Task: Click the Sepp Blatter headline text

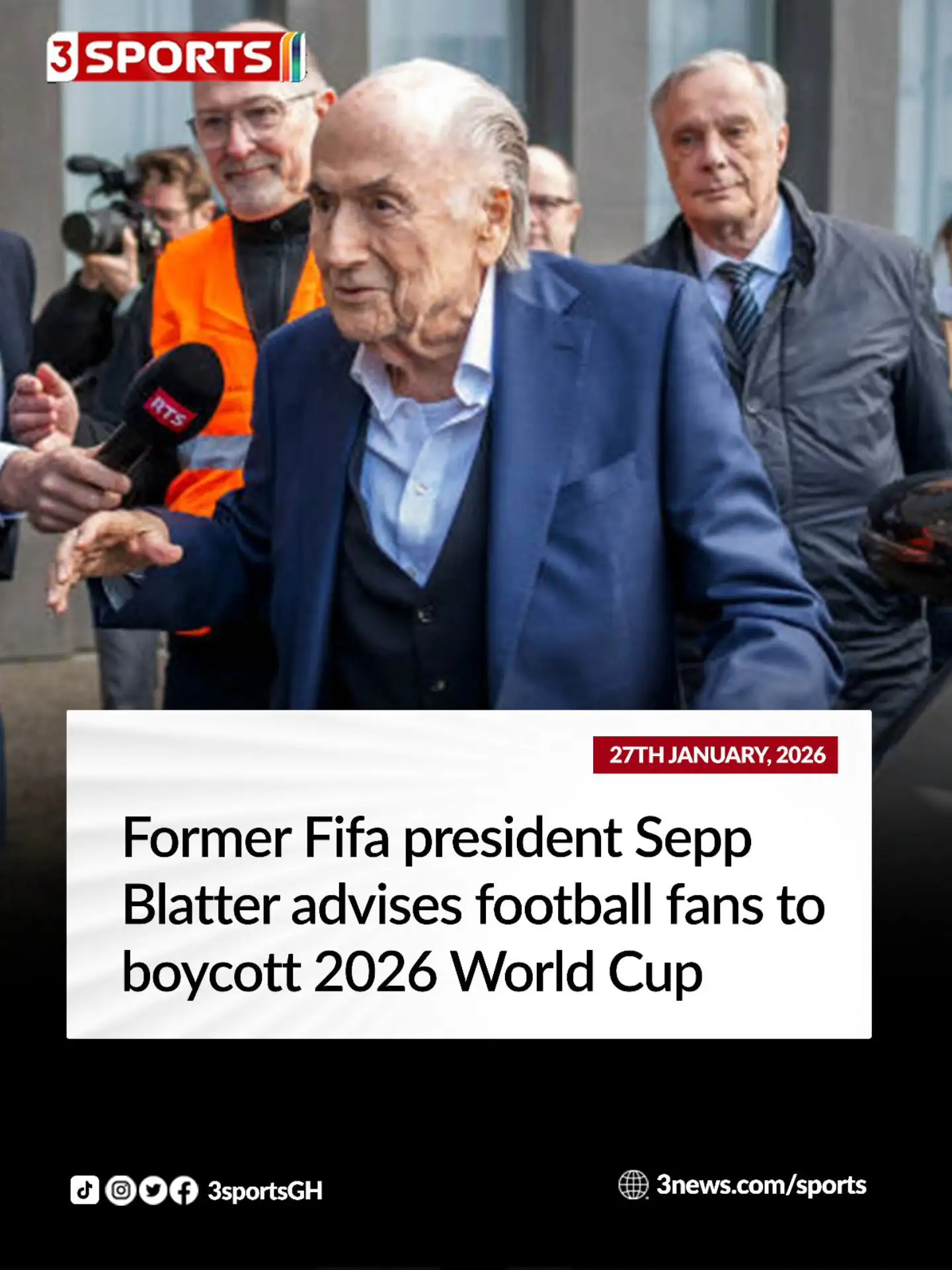Action: [x=474, y=905]
